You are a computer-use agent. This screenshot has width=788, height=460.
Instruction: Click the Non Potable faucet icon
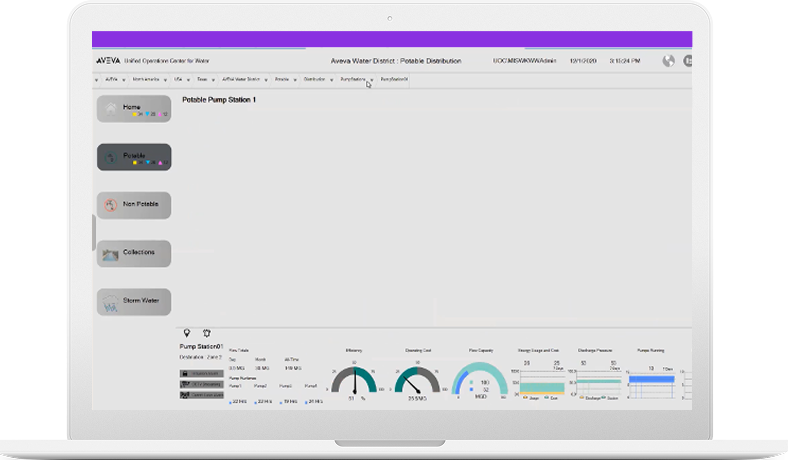click(111, 205)
